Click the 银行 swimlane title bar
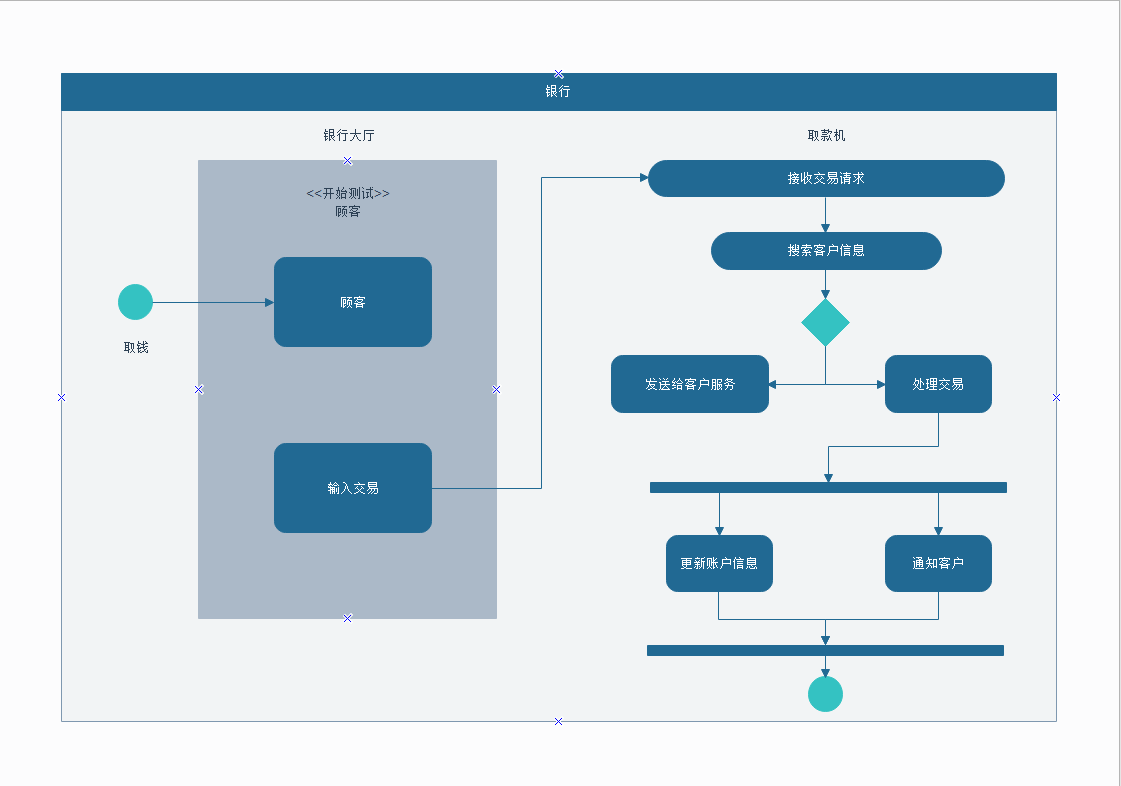Viewport: 1121px width, 786px height. (x=558, y=92)
